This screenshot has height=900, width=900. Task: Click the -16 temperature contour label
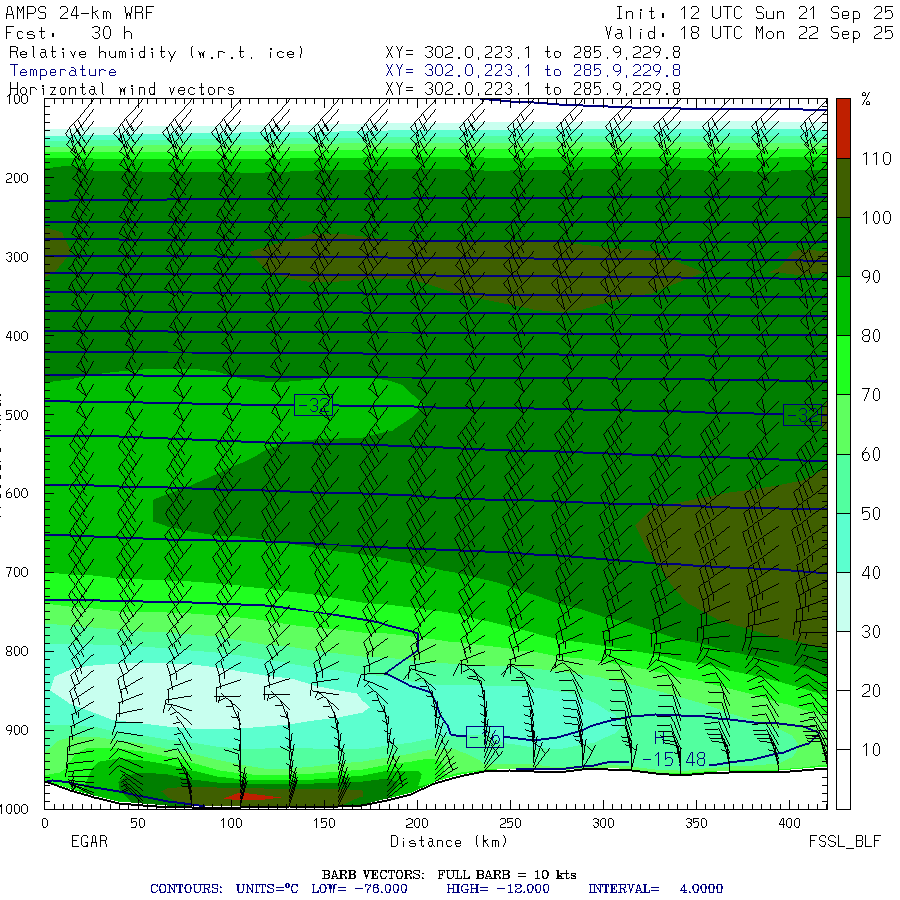click(484, 738)
